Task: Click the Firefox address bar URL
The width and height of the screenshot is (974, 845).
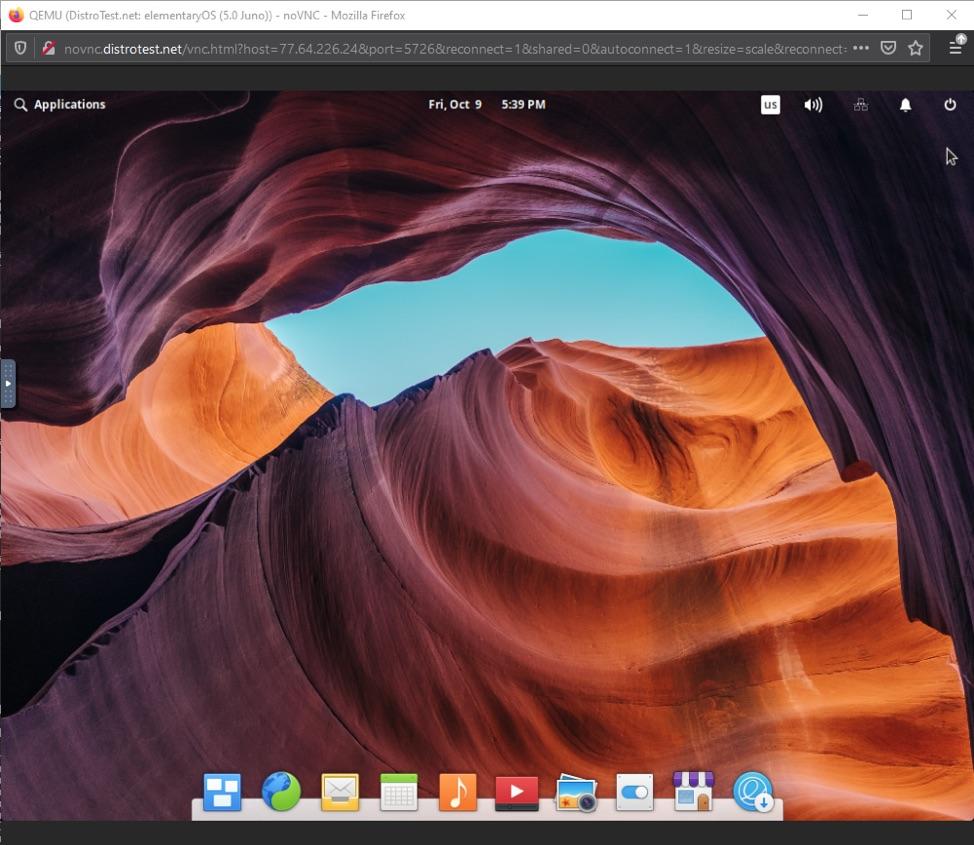Action: click(x=455, y=48)
